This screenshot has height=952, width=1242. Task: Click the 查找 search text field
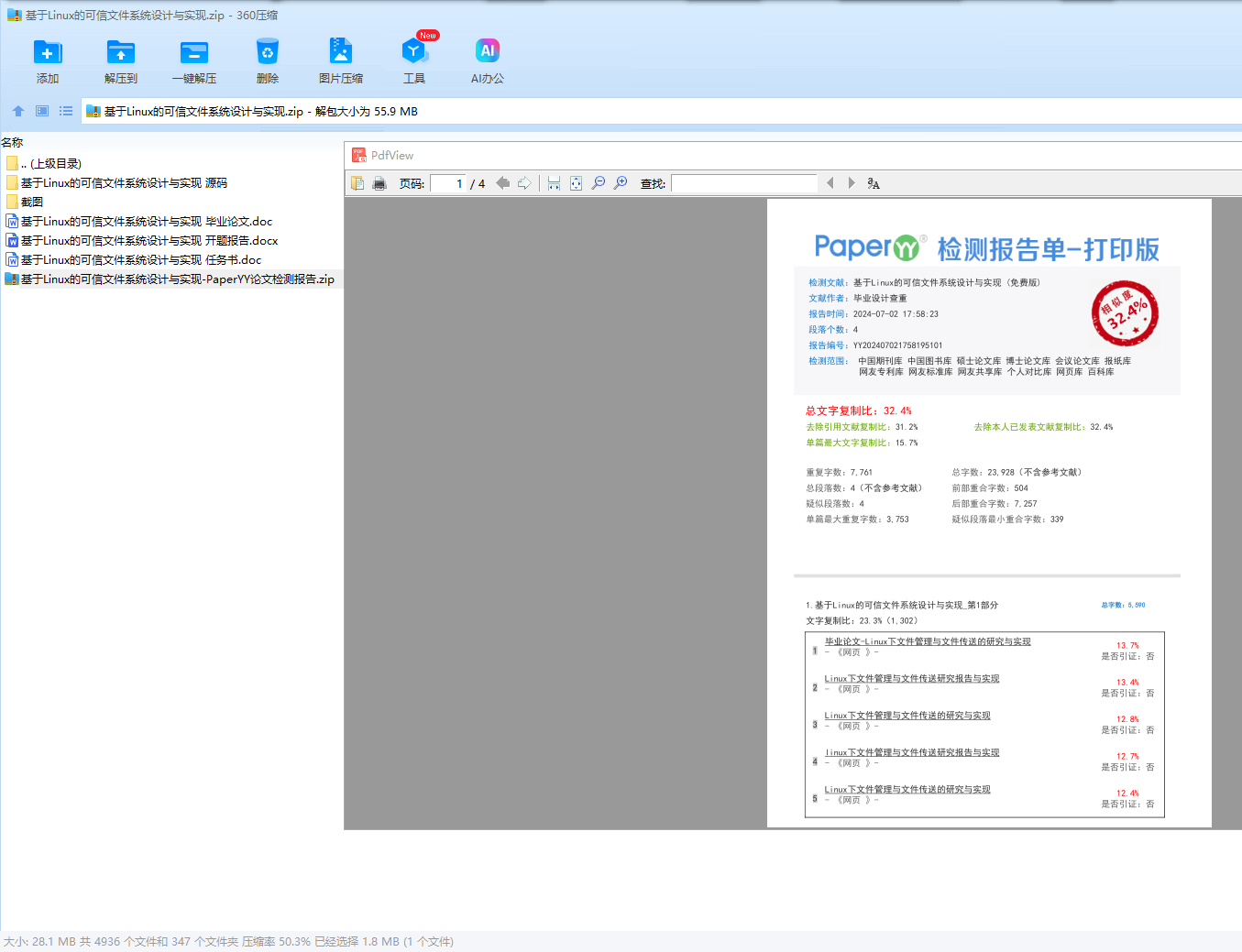point(744,183)
